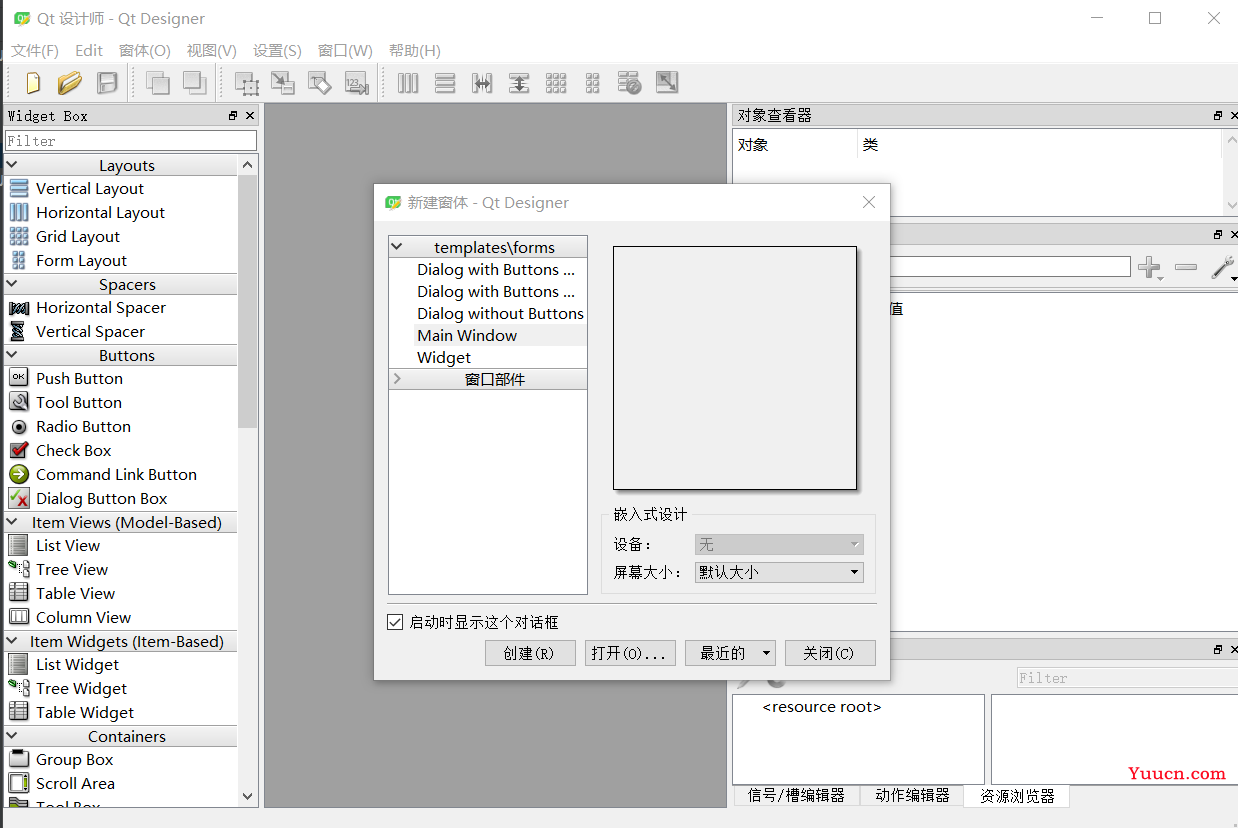Select the Edit Tab Order icon
The image size is (1238, 828).
coord(357,83)
